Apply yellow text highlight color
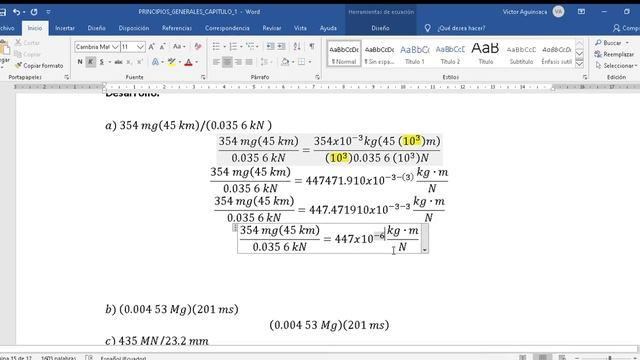This screenshot has height=360, width=640. point(172,62)
